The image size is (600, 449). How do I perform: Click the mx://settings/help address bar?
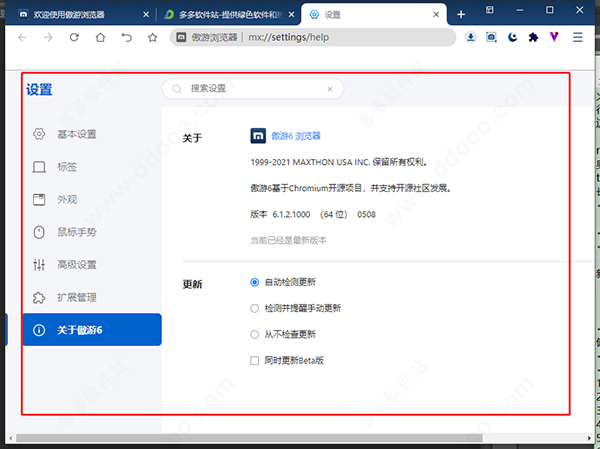[313, 37]
